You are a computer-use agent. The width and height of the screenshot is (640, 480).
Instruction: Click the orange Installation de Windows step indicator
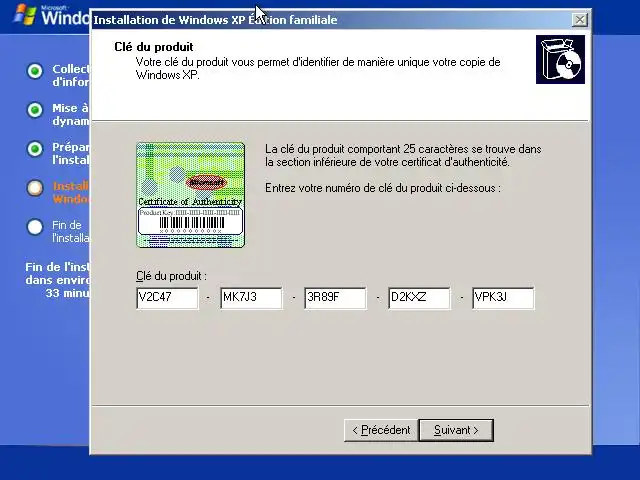35,188
